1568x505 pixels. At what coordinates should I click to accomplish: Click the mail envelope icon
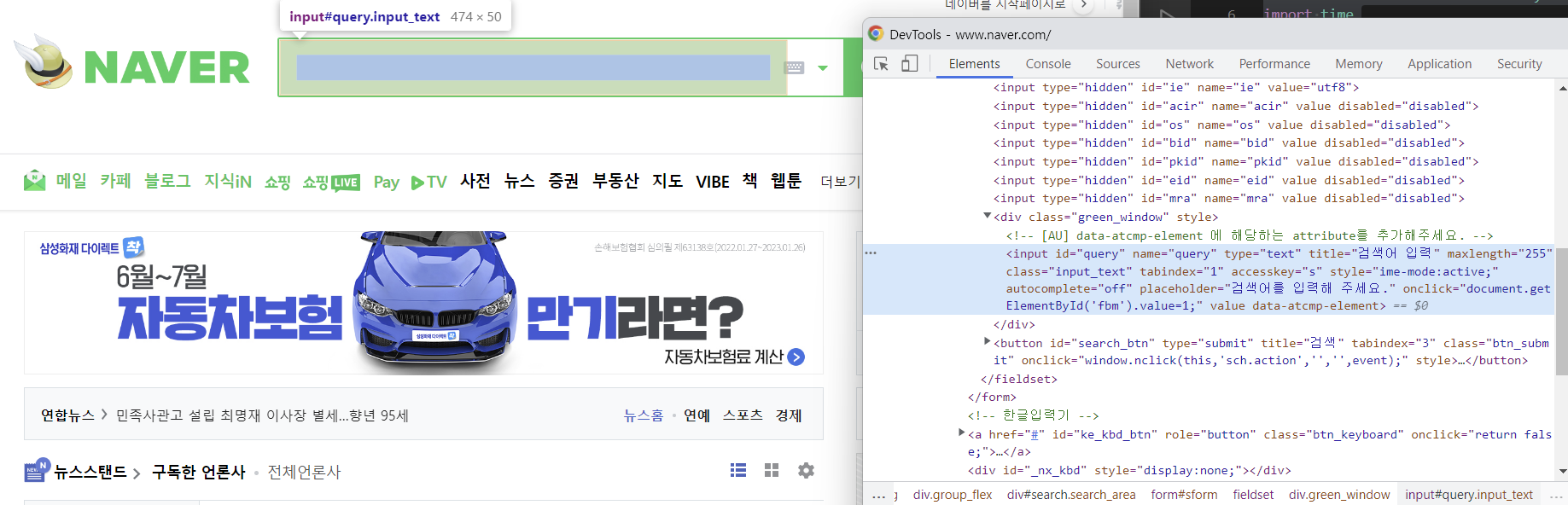(x=34, y=181)
